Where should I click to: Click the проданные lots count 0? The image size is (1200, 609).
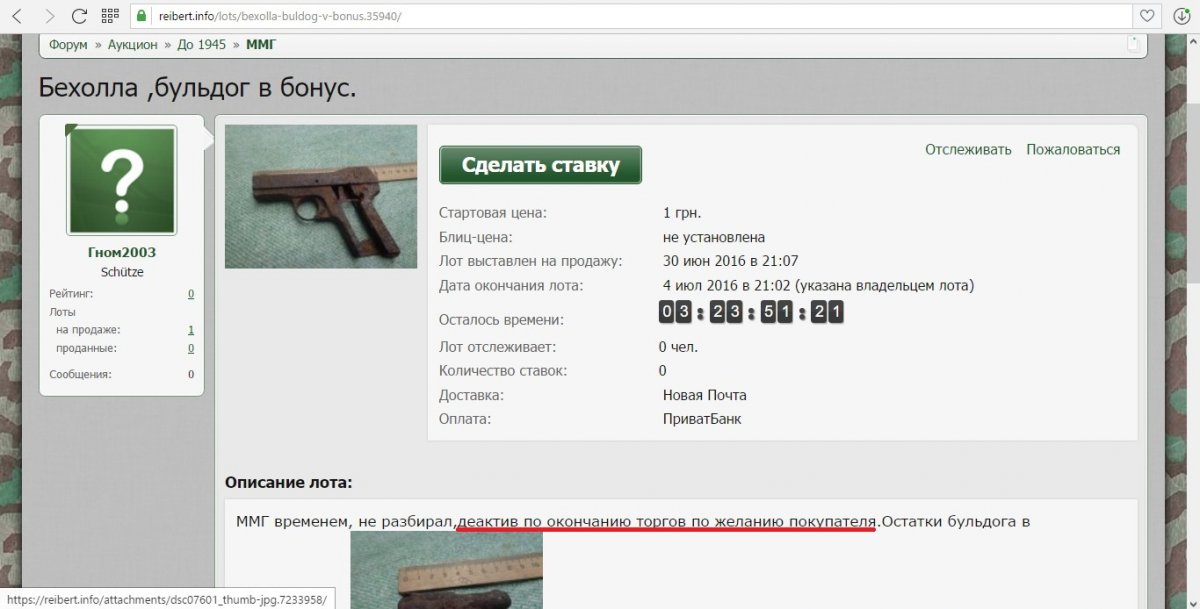191,348
